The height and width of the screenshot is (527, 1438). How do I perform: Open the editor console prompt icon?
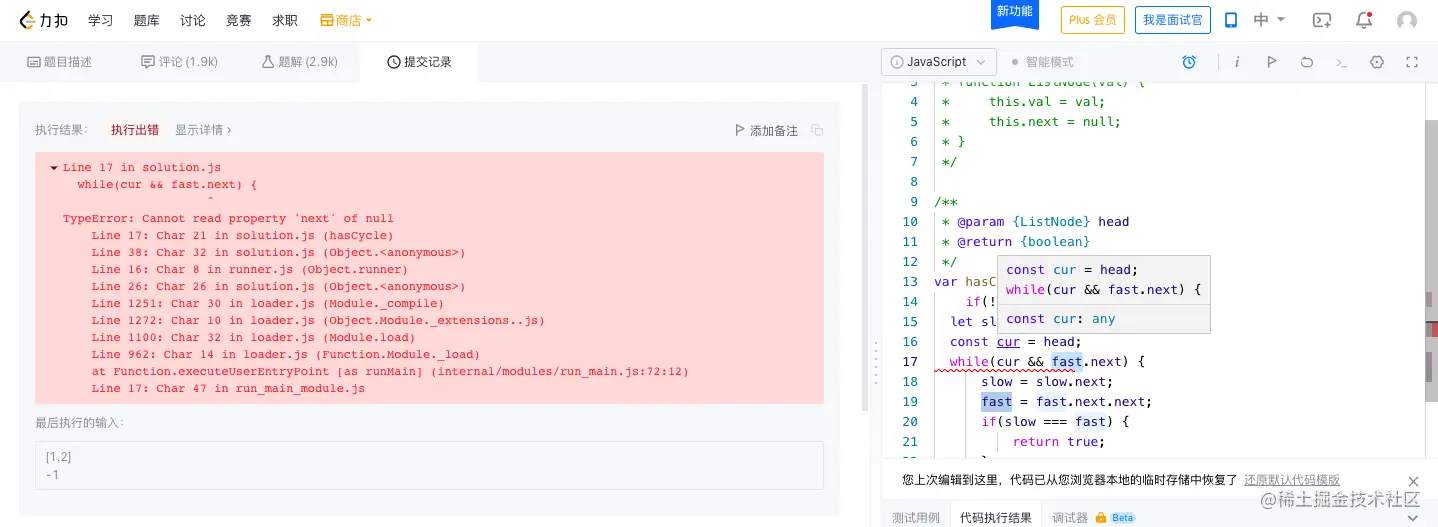1342,62
